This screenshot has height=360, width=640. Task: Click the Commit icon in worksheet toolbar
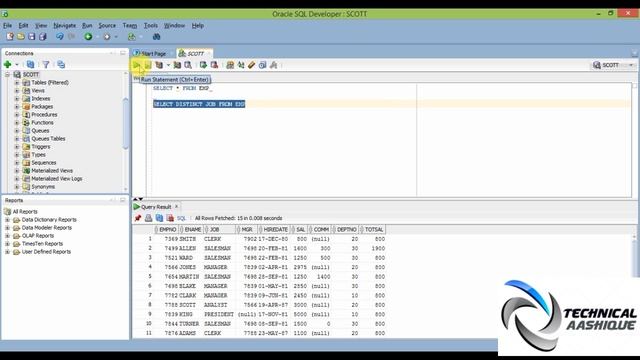click(x=203, y=65)
